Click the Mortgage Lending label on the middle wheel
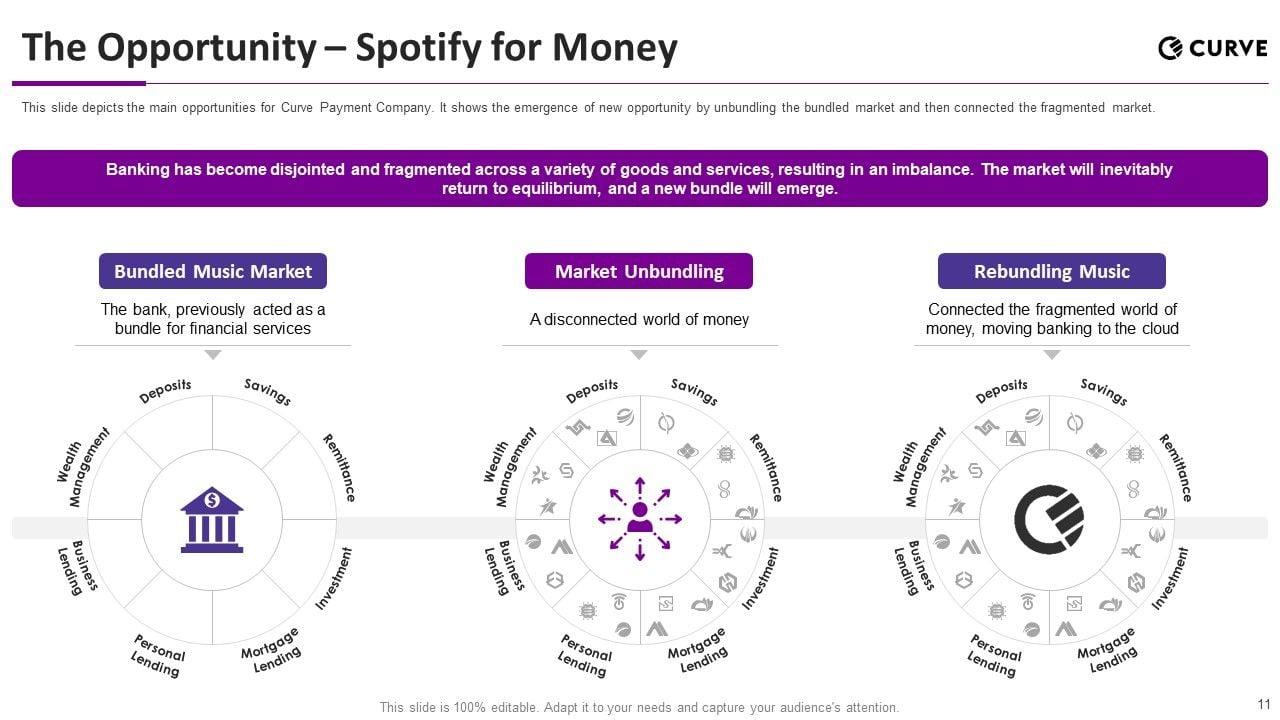The width and height of the screenshot is (1280, 720). point(699,650)
